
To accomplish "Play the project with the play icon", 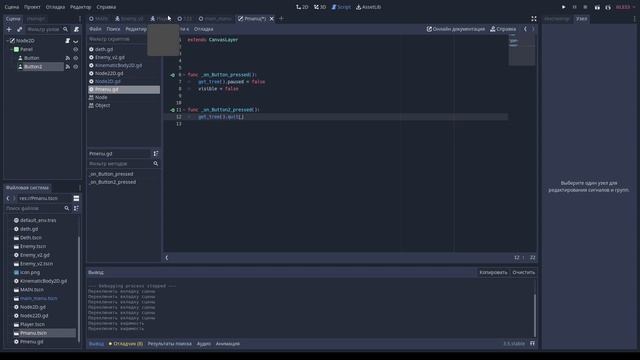I will coord(563,7).
